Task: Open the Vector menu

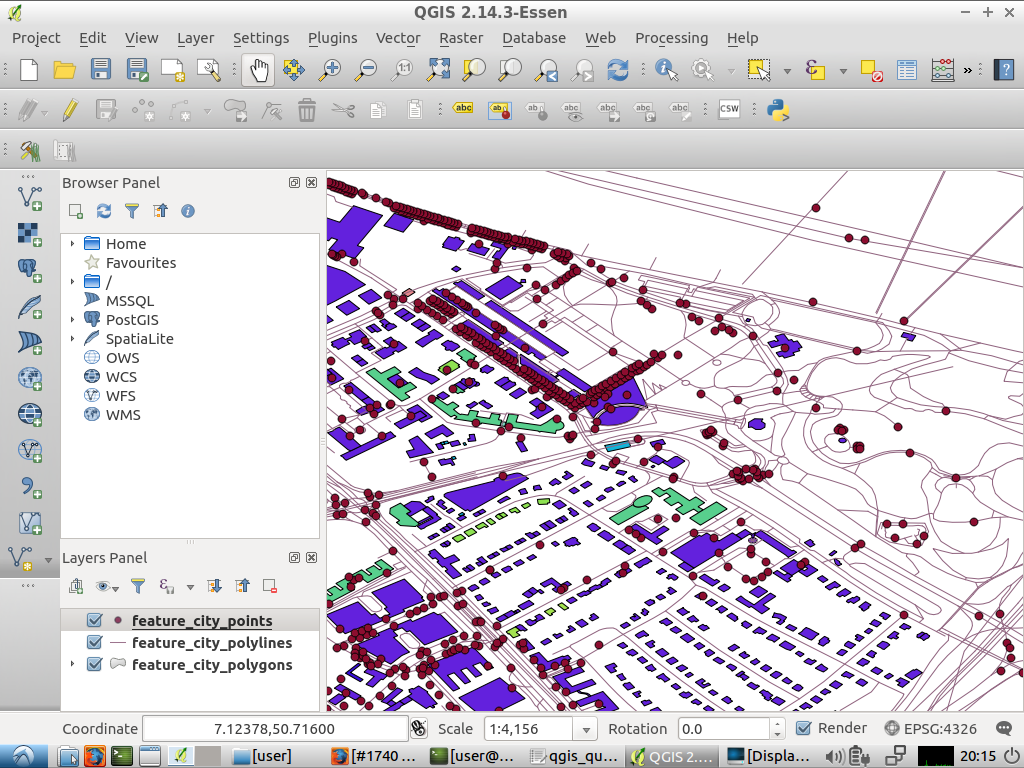Action: (398, 38)
